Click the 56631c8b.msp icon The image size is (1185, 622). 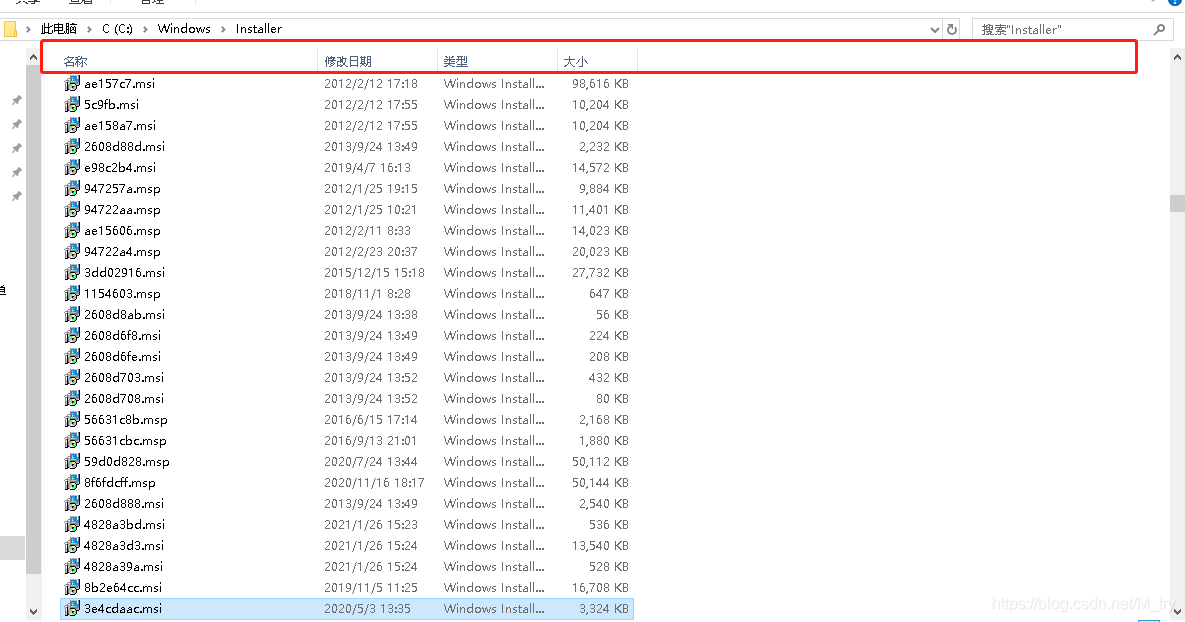pos(72,419)
